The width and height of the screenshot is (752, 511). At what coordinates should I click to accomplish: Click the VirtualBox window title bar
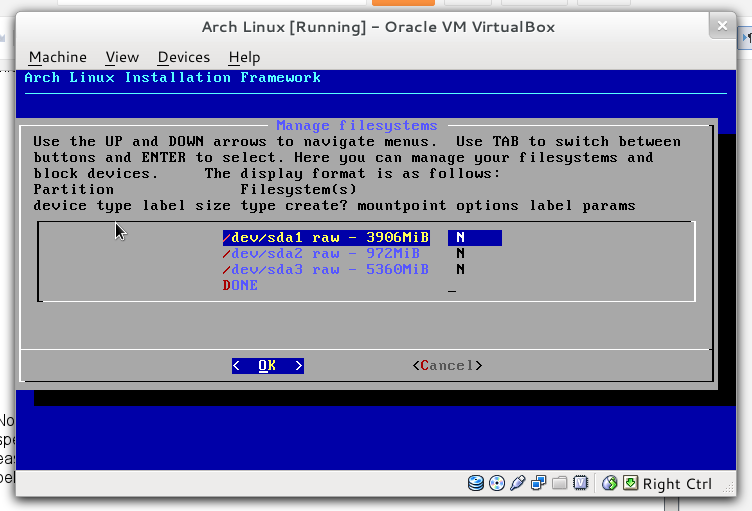tap(378, 27)
